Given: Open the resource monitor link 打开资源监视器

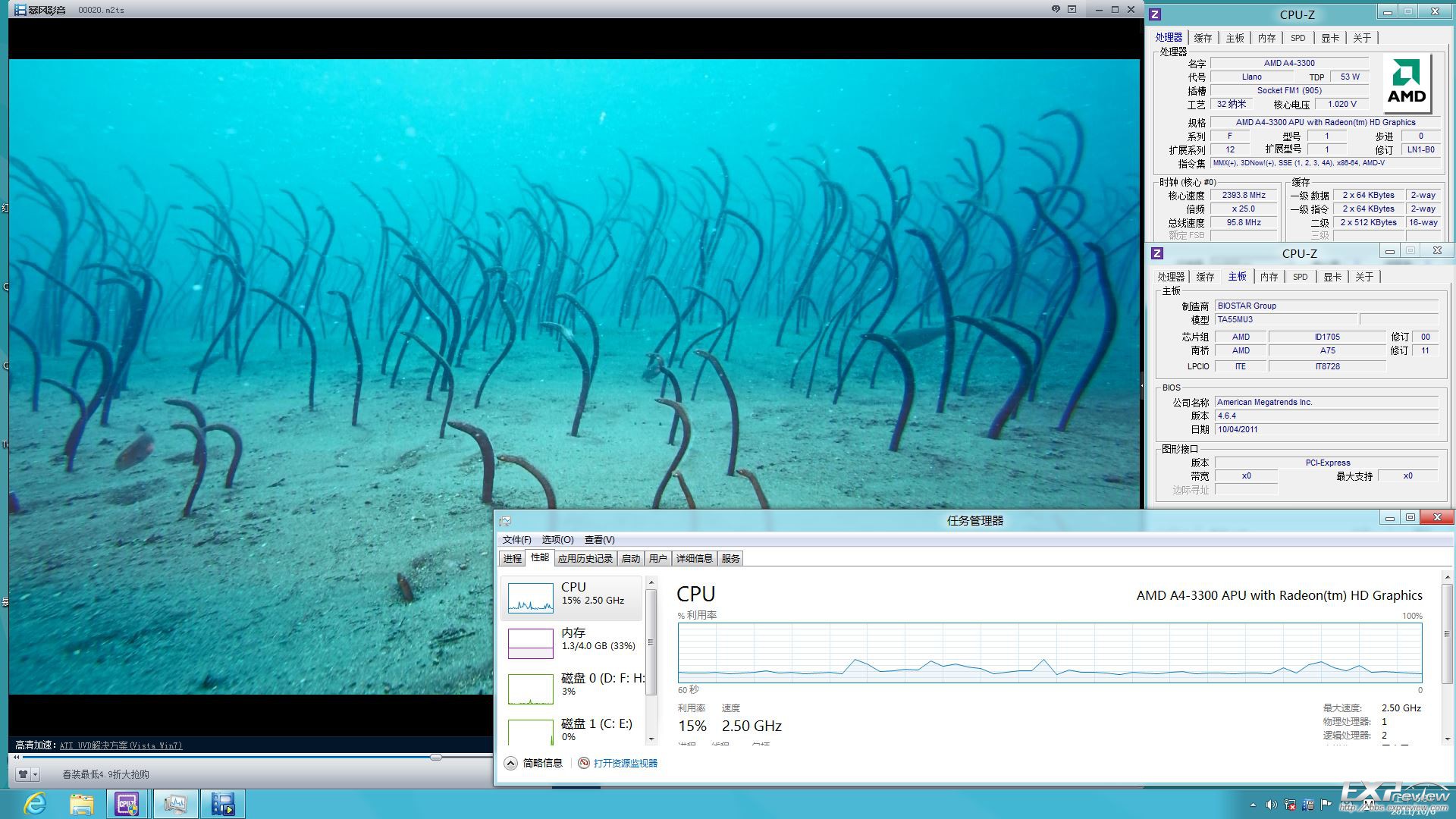Looking at the screenshot, I should point(626,764).
